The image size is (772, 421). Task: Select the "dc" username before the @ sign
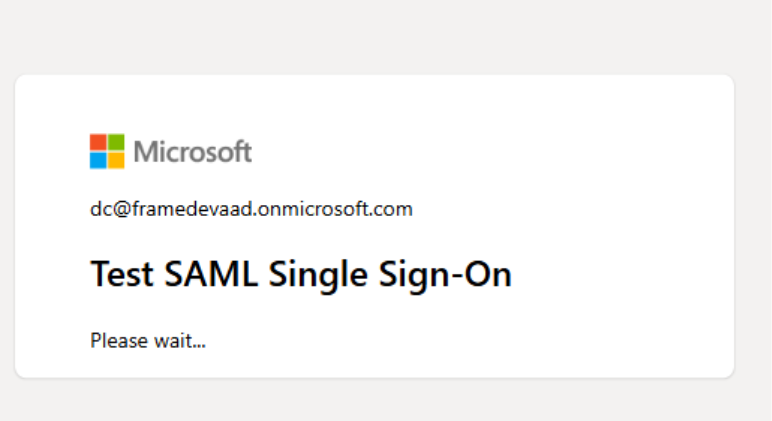click(x=99, y=209)
